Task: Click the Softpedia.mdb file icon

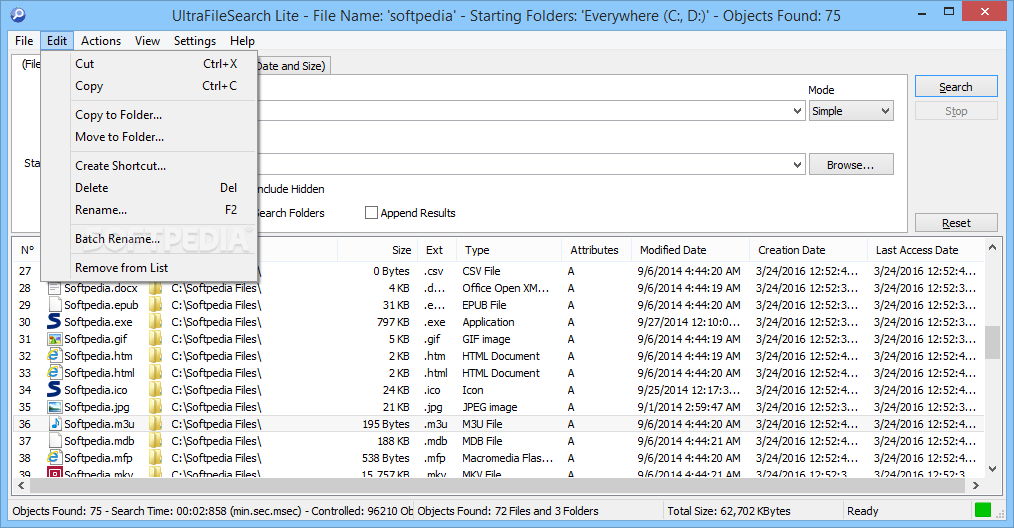Action: [54, 441]
